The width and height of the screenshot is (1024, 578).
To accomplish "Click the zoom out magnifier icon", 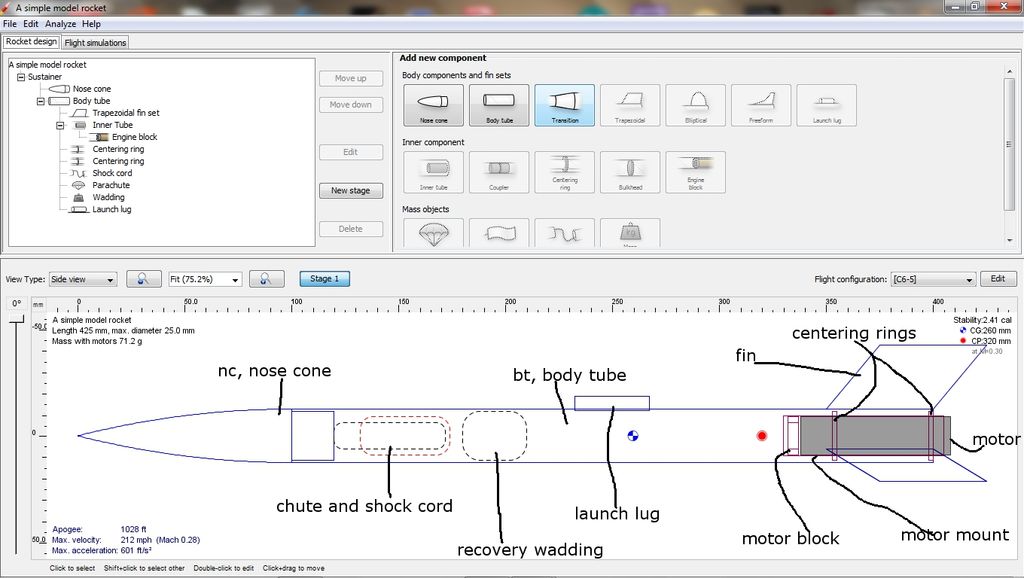I will (144, 279).
